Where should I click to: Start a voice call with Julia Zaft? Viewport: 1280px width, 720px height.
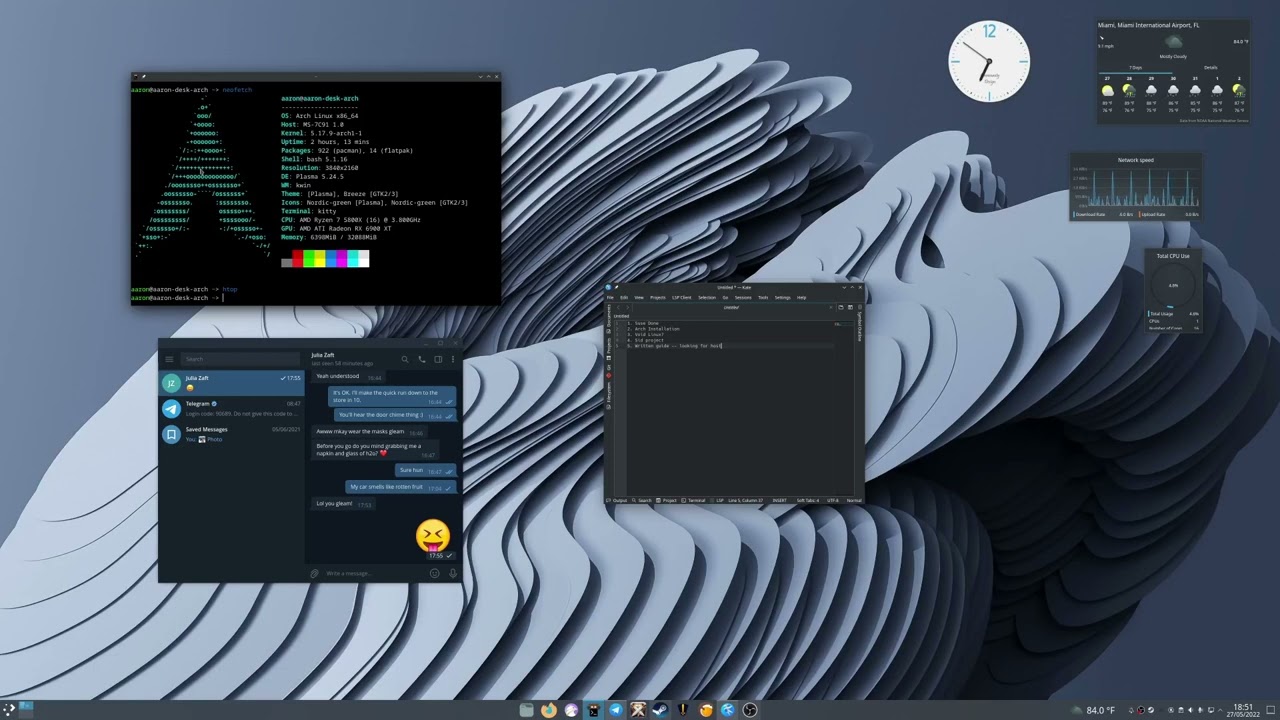coord(422,359)
